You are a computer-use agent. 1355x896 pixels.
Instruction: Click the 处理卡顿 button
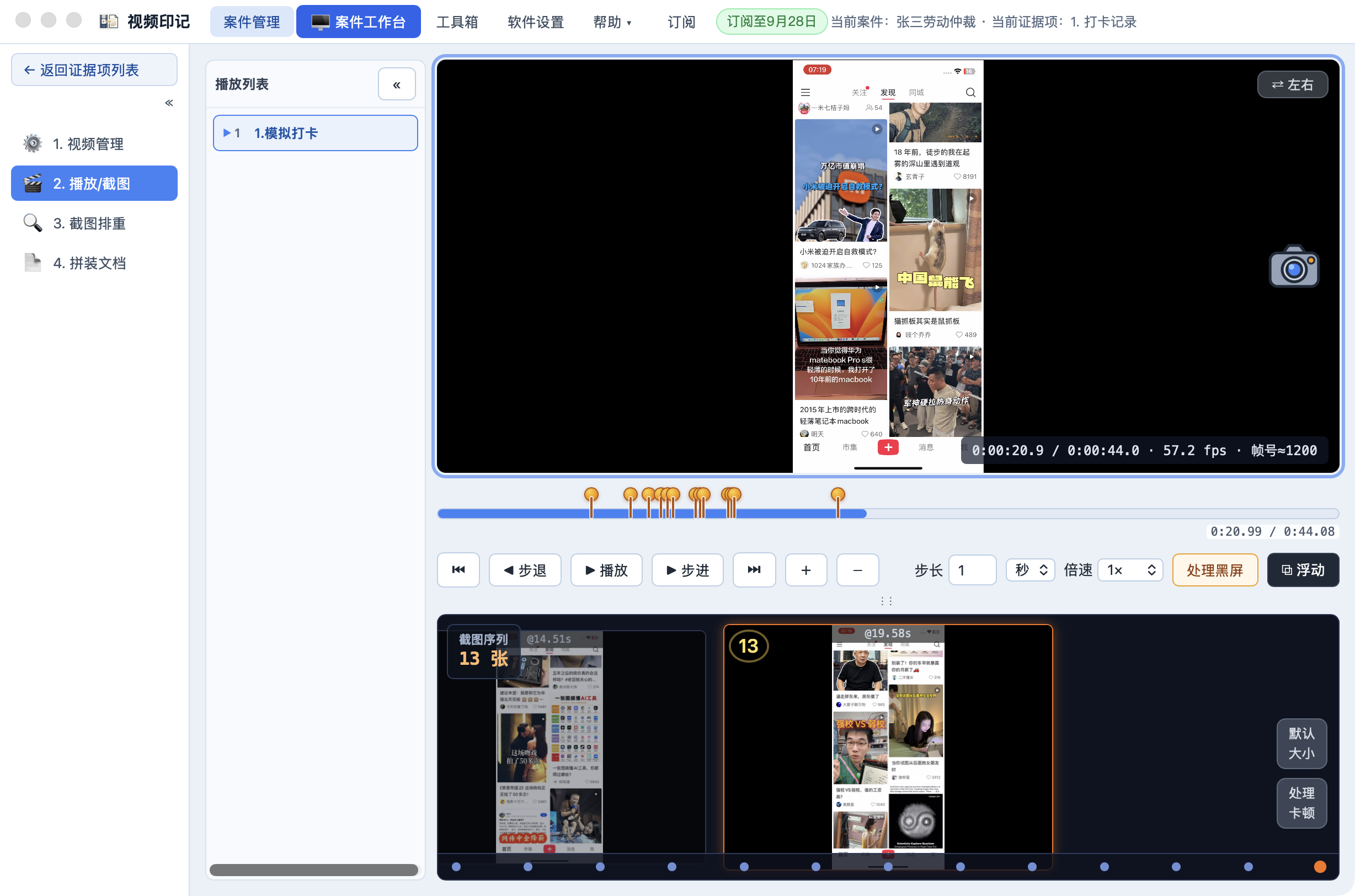click(x=1301, y=803)
